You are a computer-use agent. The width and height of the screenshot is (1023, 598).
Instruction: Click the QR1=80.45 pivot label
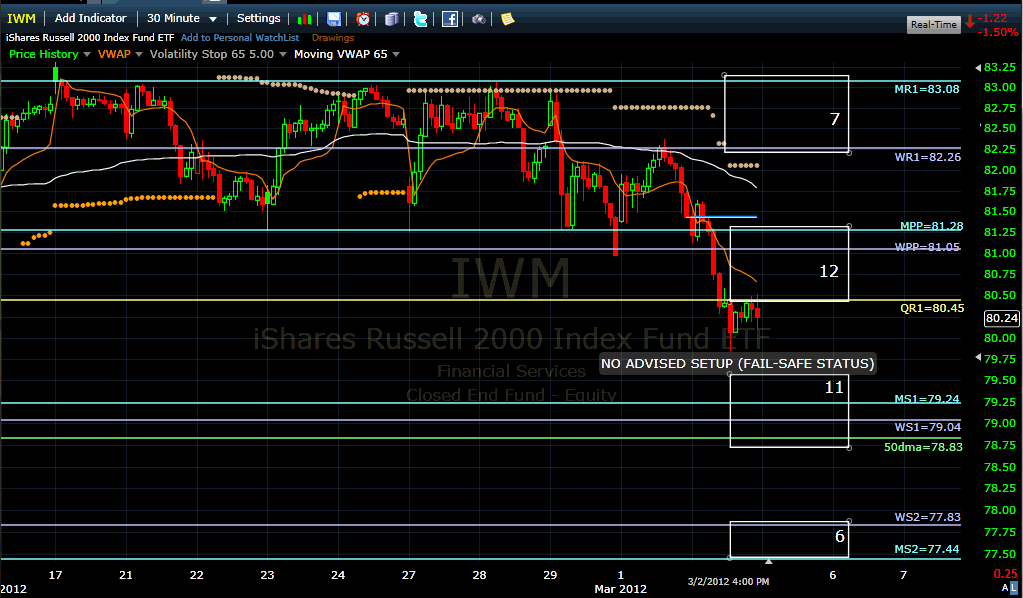click(x=932, y=308)
